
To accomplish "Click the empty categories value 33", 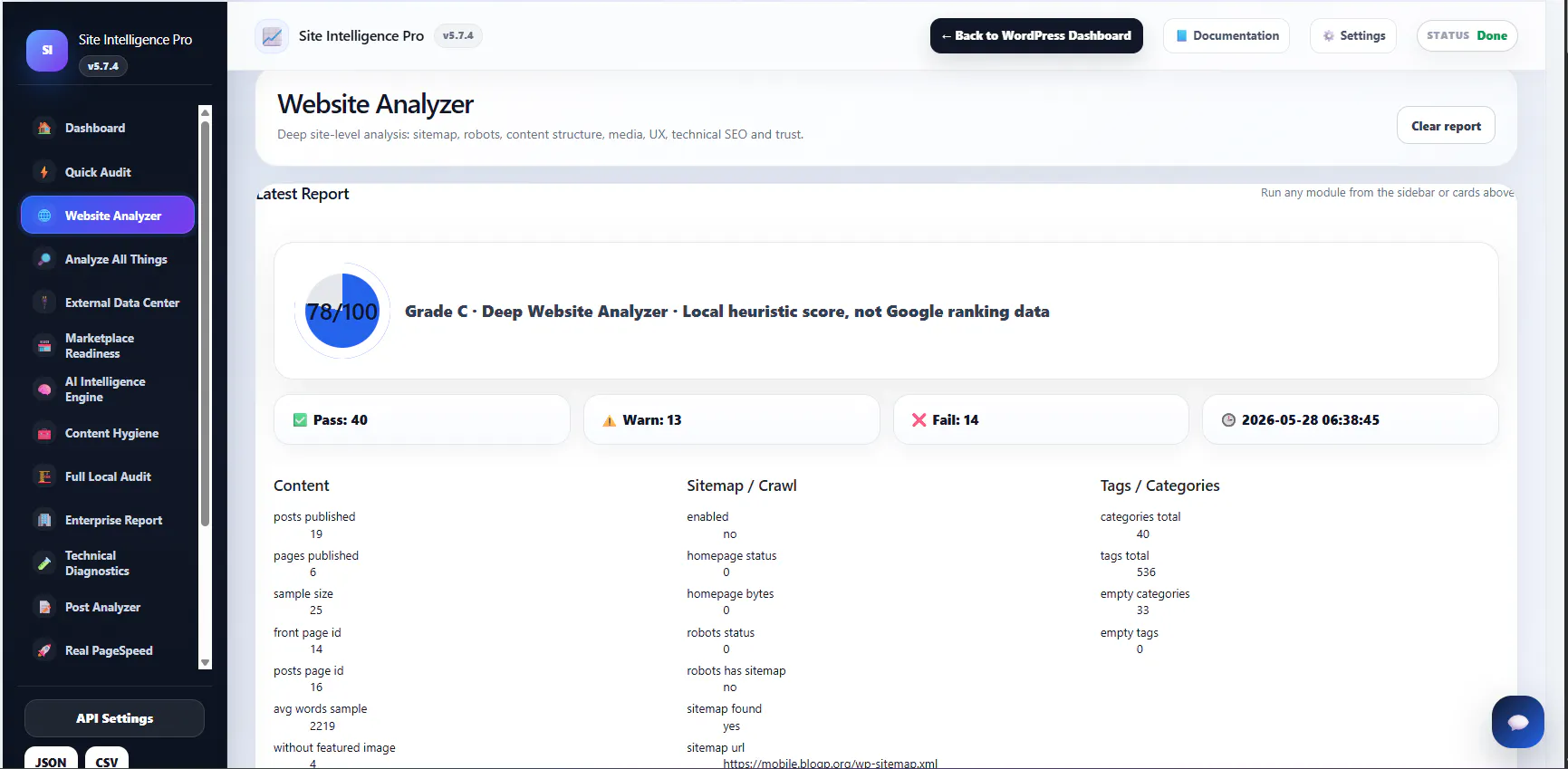I will pyautogui.click(x=1142, y=610).
